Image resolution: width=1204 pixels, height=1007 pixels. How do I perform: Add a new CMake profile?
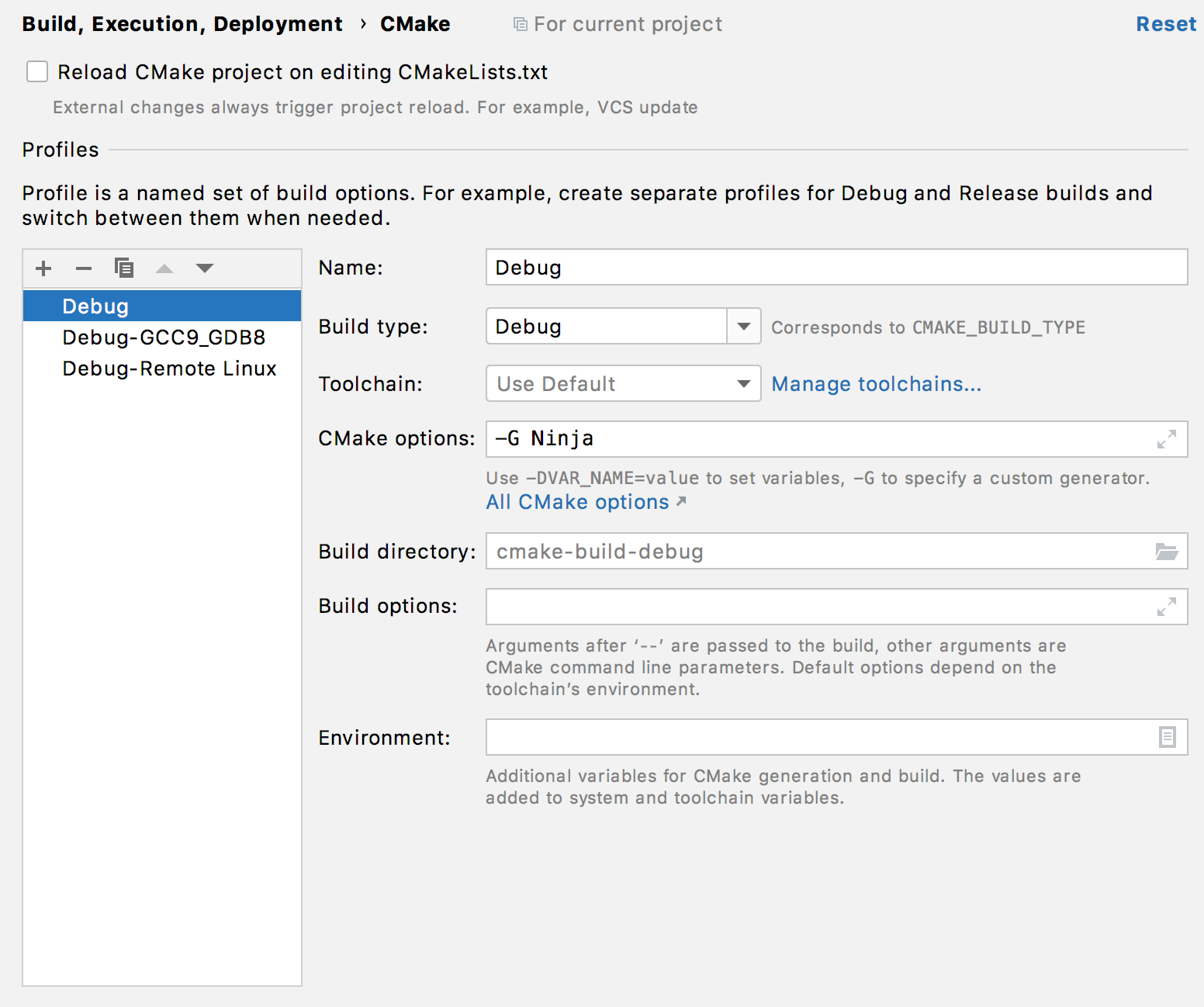[43, 268]
